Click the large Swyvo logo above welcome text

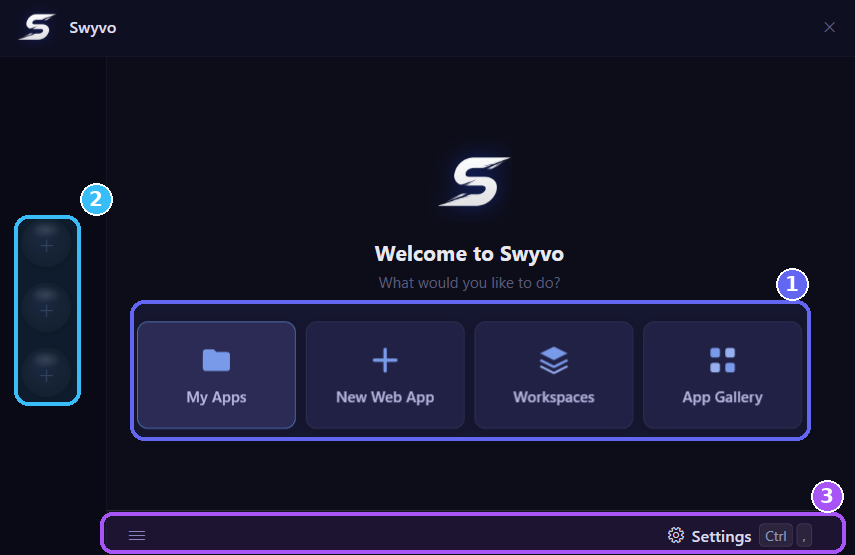click(x=474, y=182)
